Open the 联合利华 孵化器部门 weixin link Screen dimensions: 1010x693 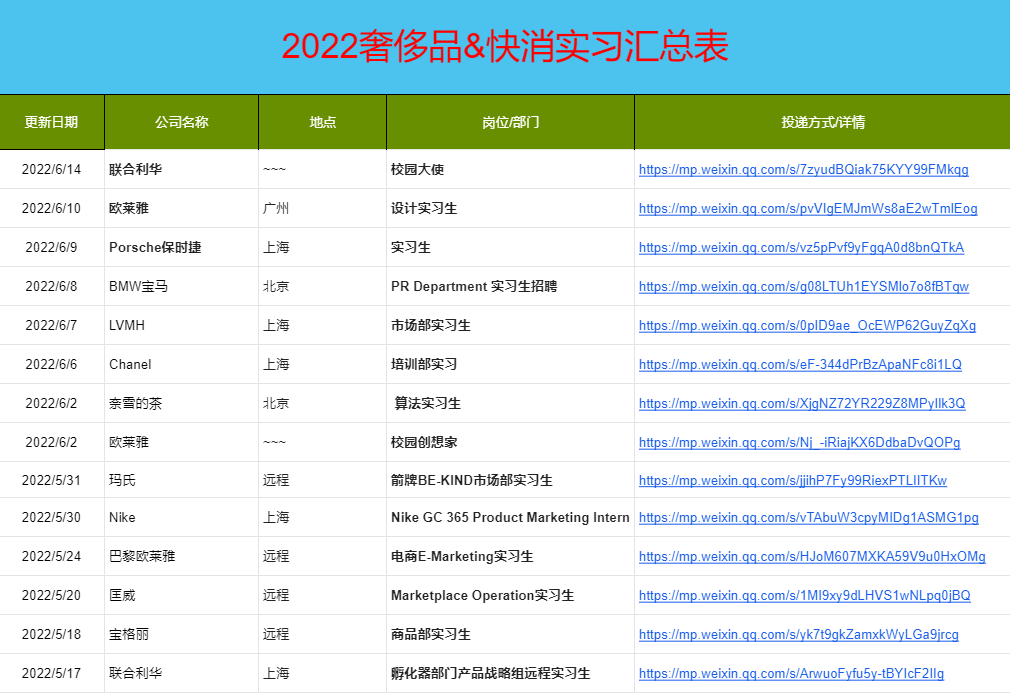click(792, 674)
